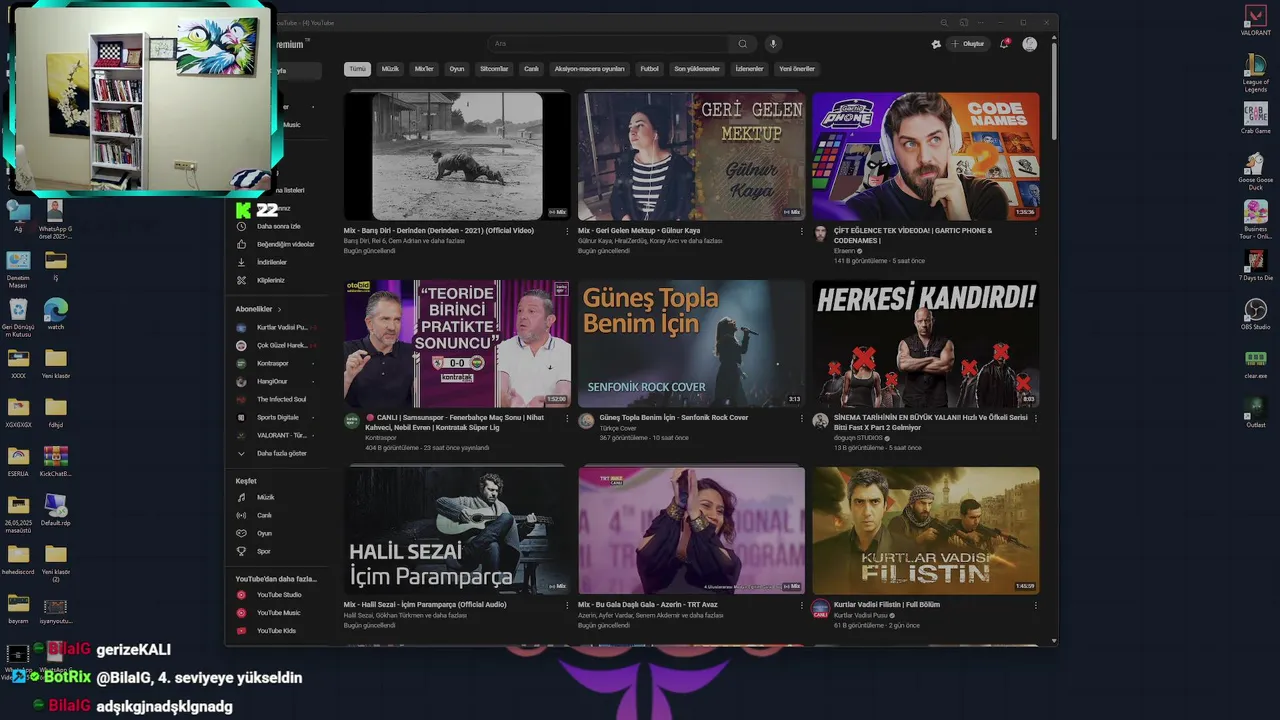This screenshot has width=1280, height=720.
Task: Open clear.exe desktop icon
Action: pos(1255,363)
